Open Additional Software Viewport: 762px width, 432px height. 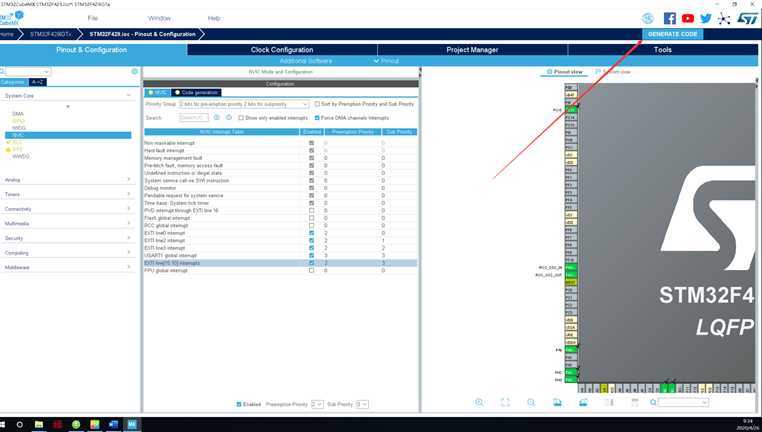pyautogui.click(x=306, y=61)
